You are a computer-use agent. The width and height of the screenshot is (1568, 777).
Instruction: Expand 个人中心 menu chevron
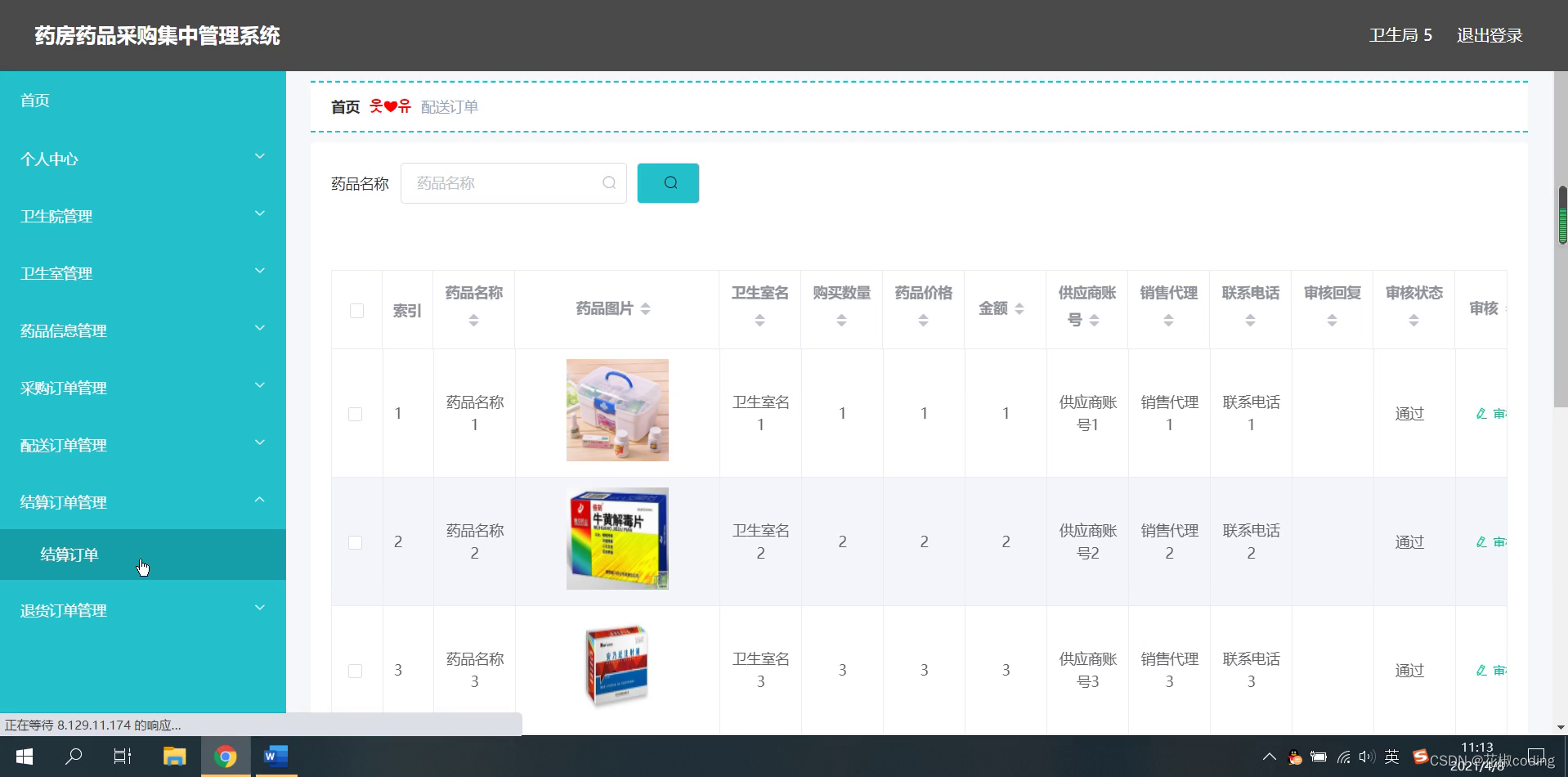pos(260,156)
